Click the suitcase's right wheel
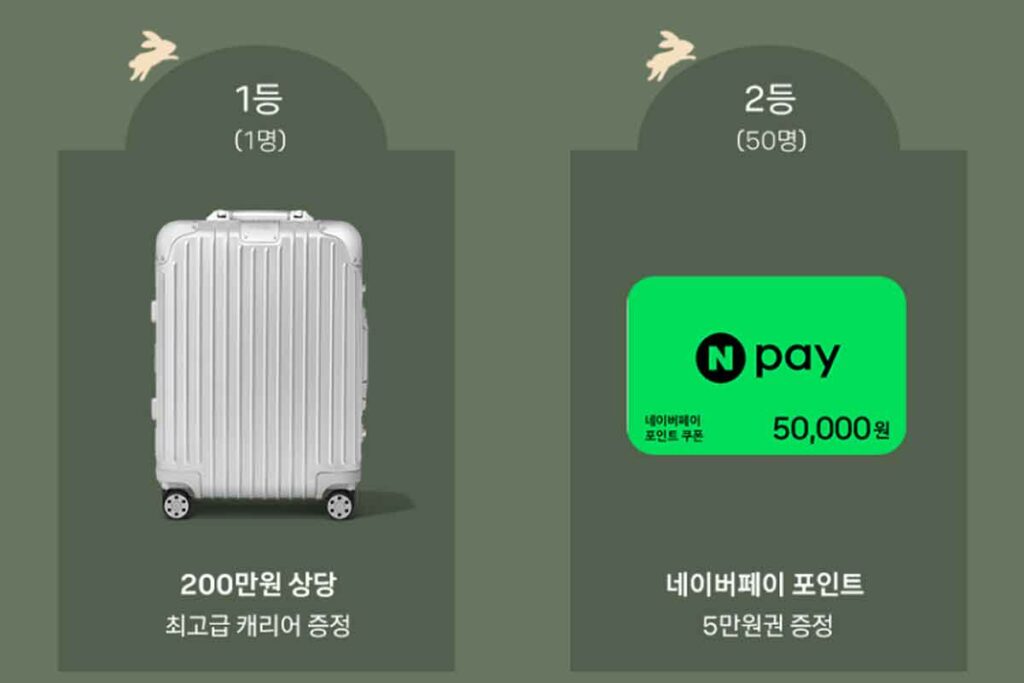Image resolution: width=1024 pixels, height=683 pixels. (339, 503)
